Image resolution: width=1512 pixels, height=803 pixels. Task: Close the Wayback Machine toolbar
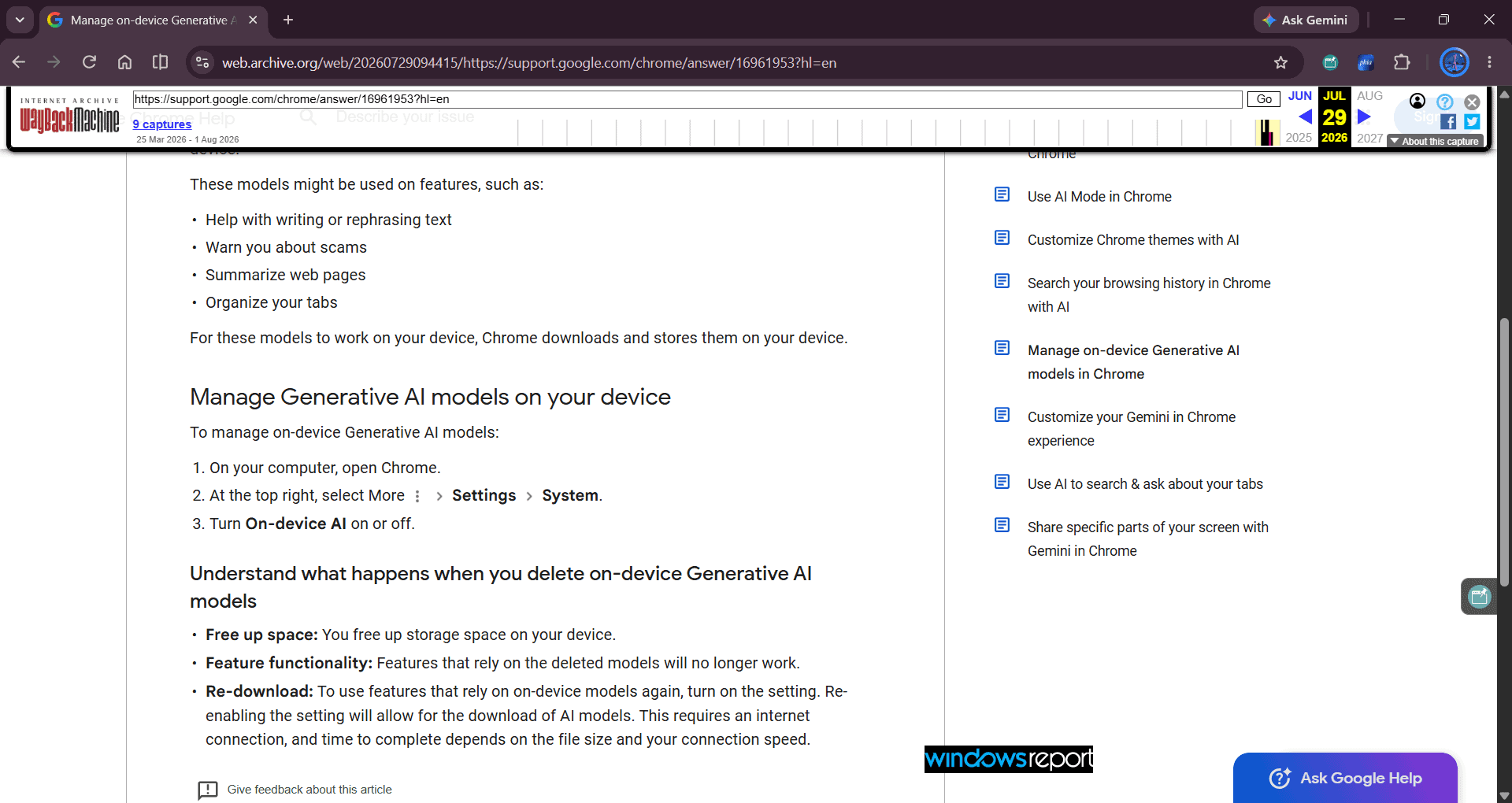click(1472, 102)
